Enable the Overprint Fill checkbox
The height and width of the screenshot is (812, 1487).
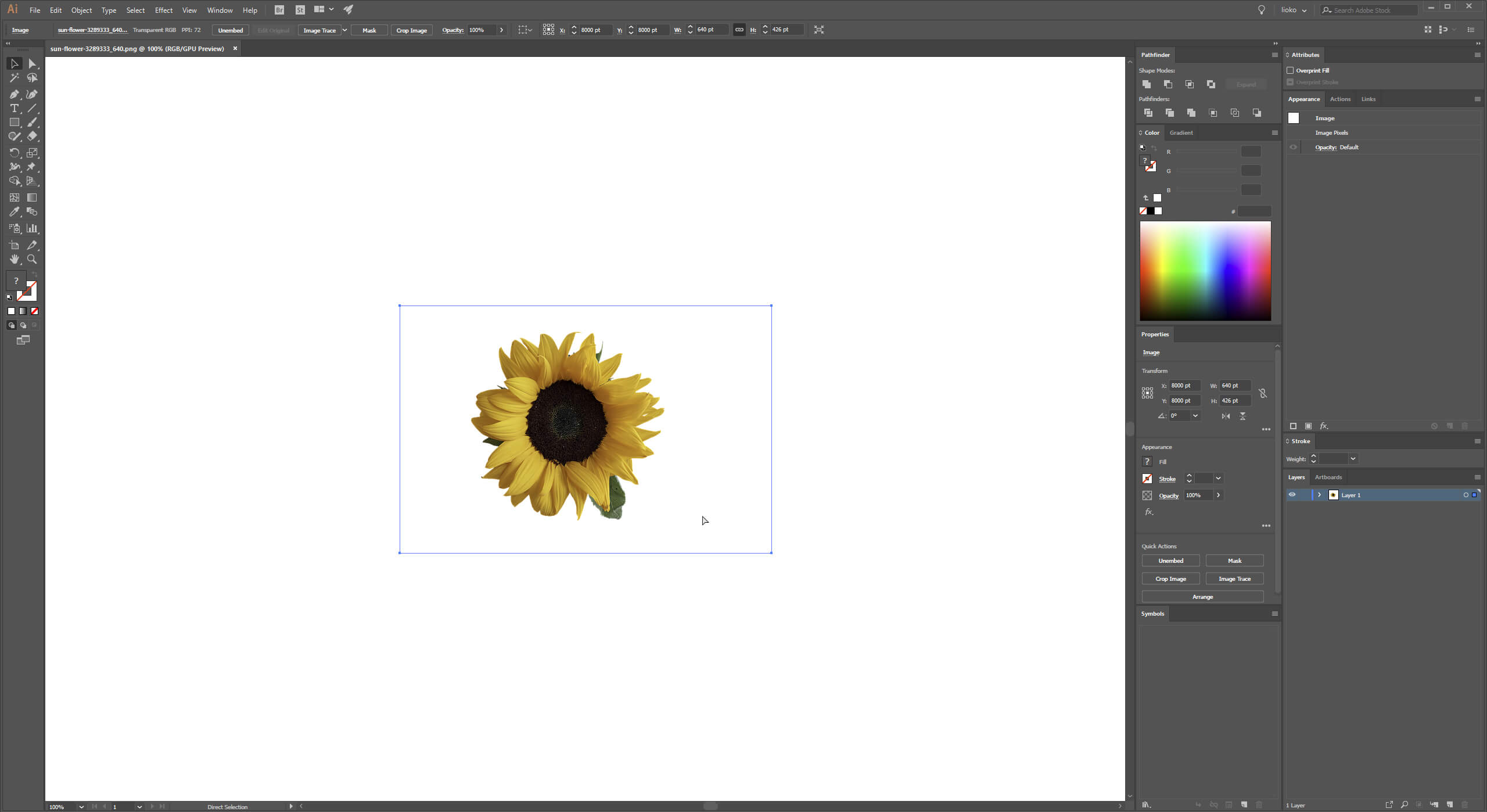point(1291,70)
